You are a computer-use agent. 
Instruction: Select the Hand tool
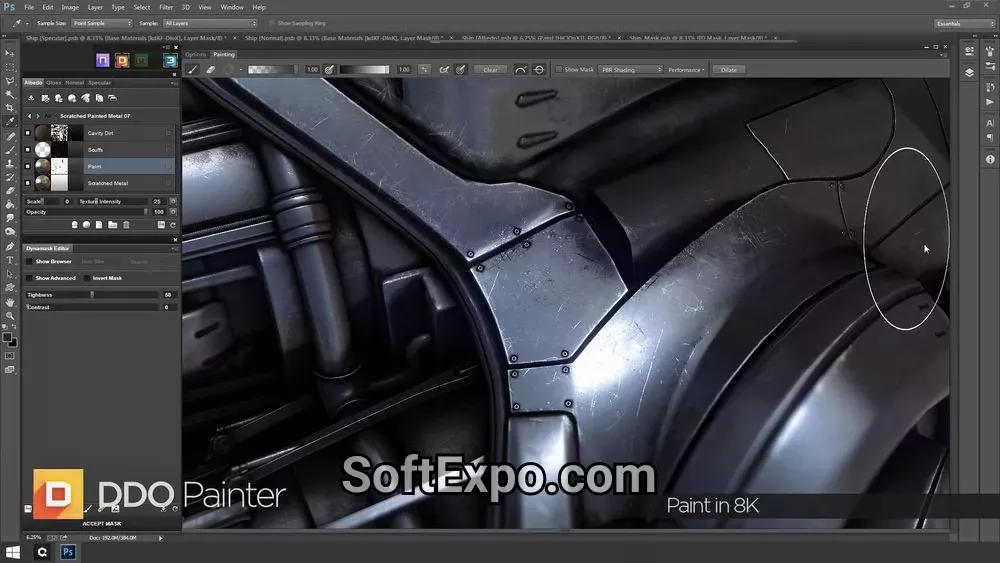(10, 302)
